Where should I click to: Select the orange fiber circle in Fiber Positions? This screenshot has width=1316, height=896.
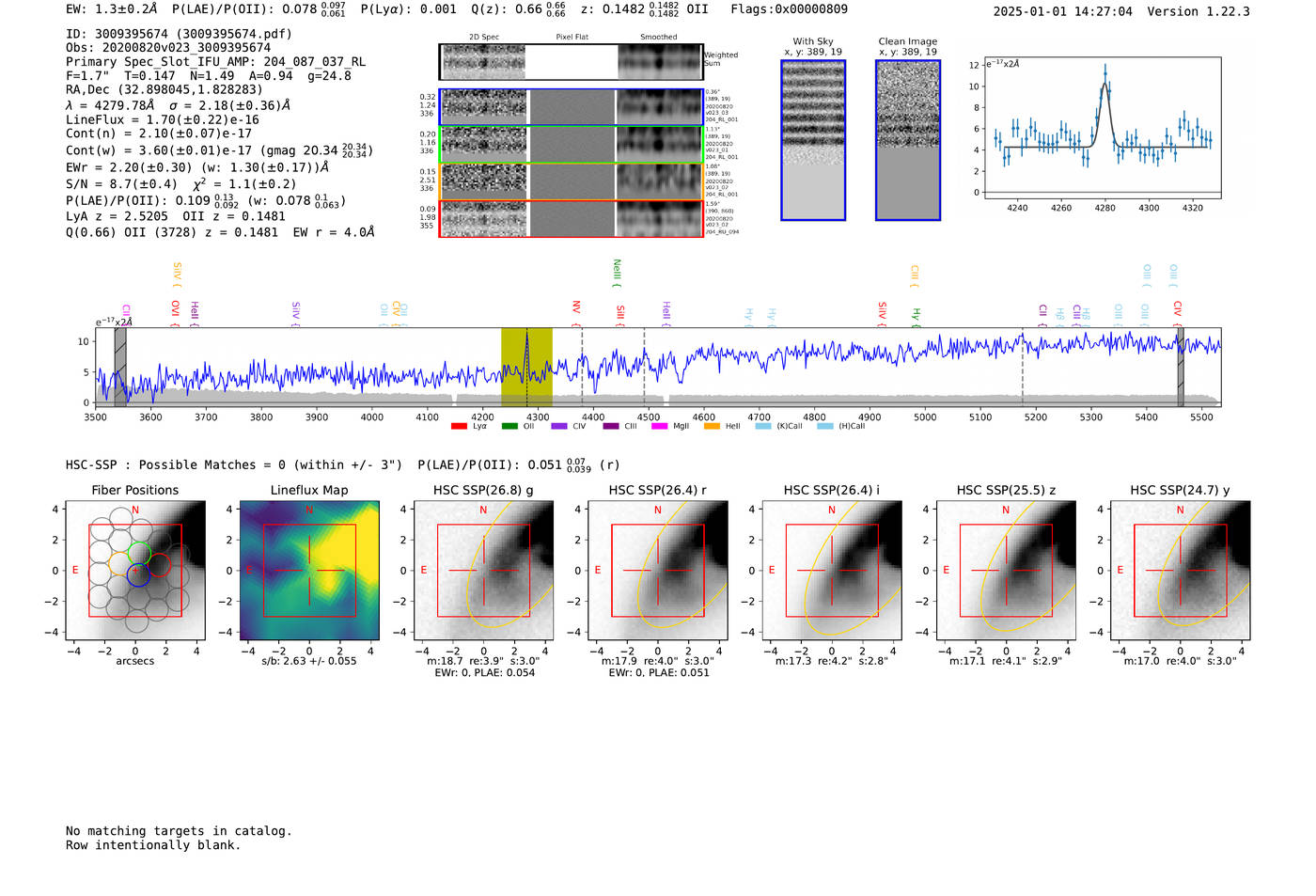click(x=120, y=564)
